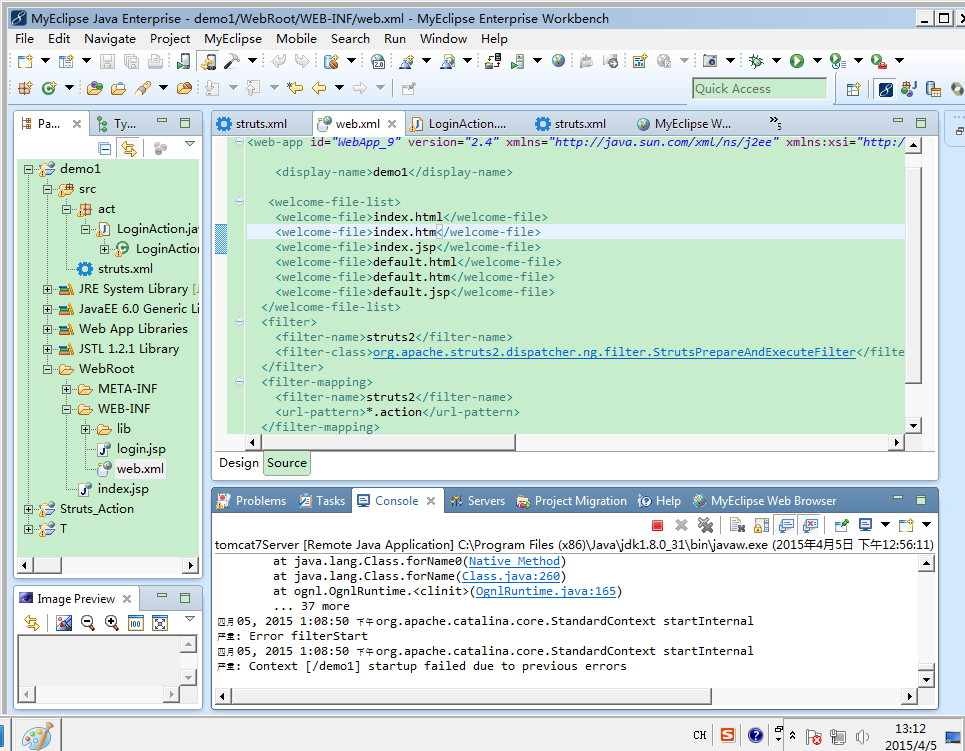Switch to the Servers tab

478,501
